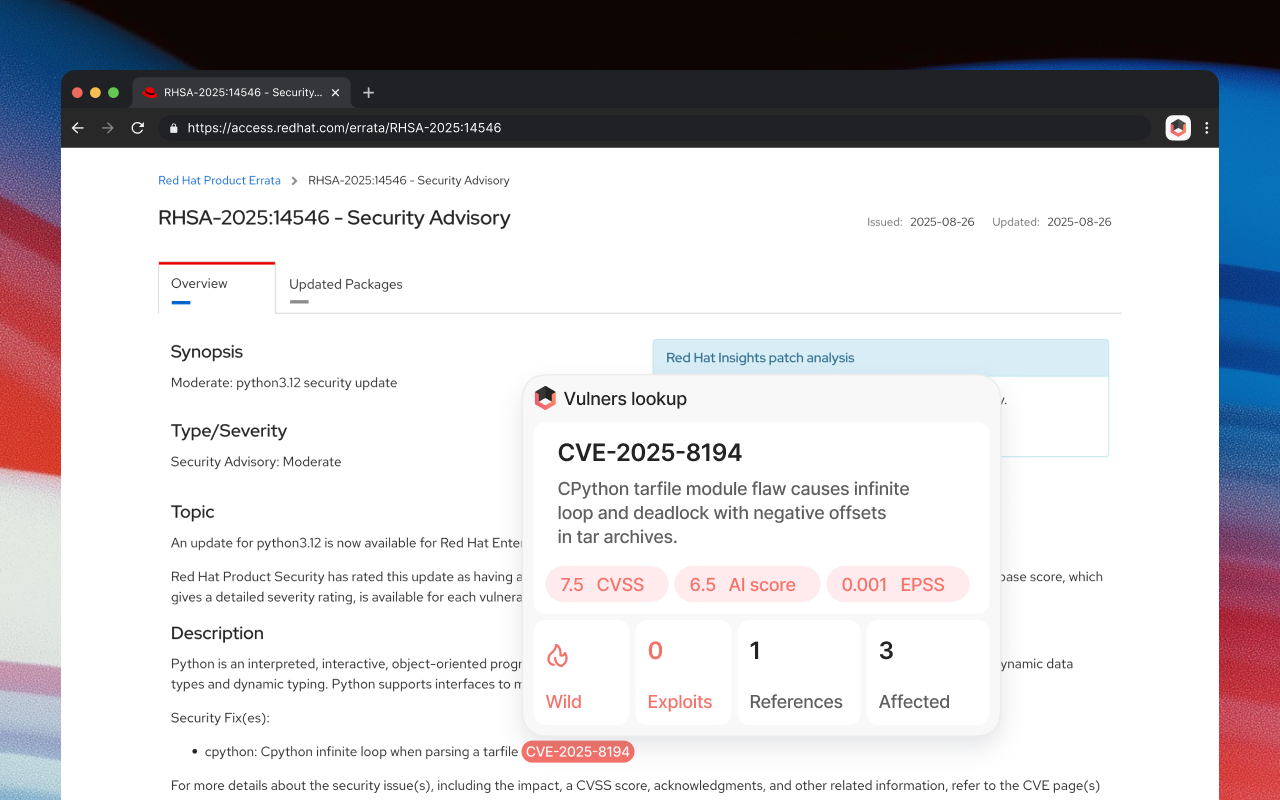
Task: Click the page reload icon
Action: click(137, 128)
